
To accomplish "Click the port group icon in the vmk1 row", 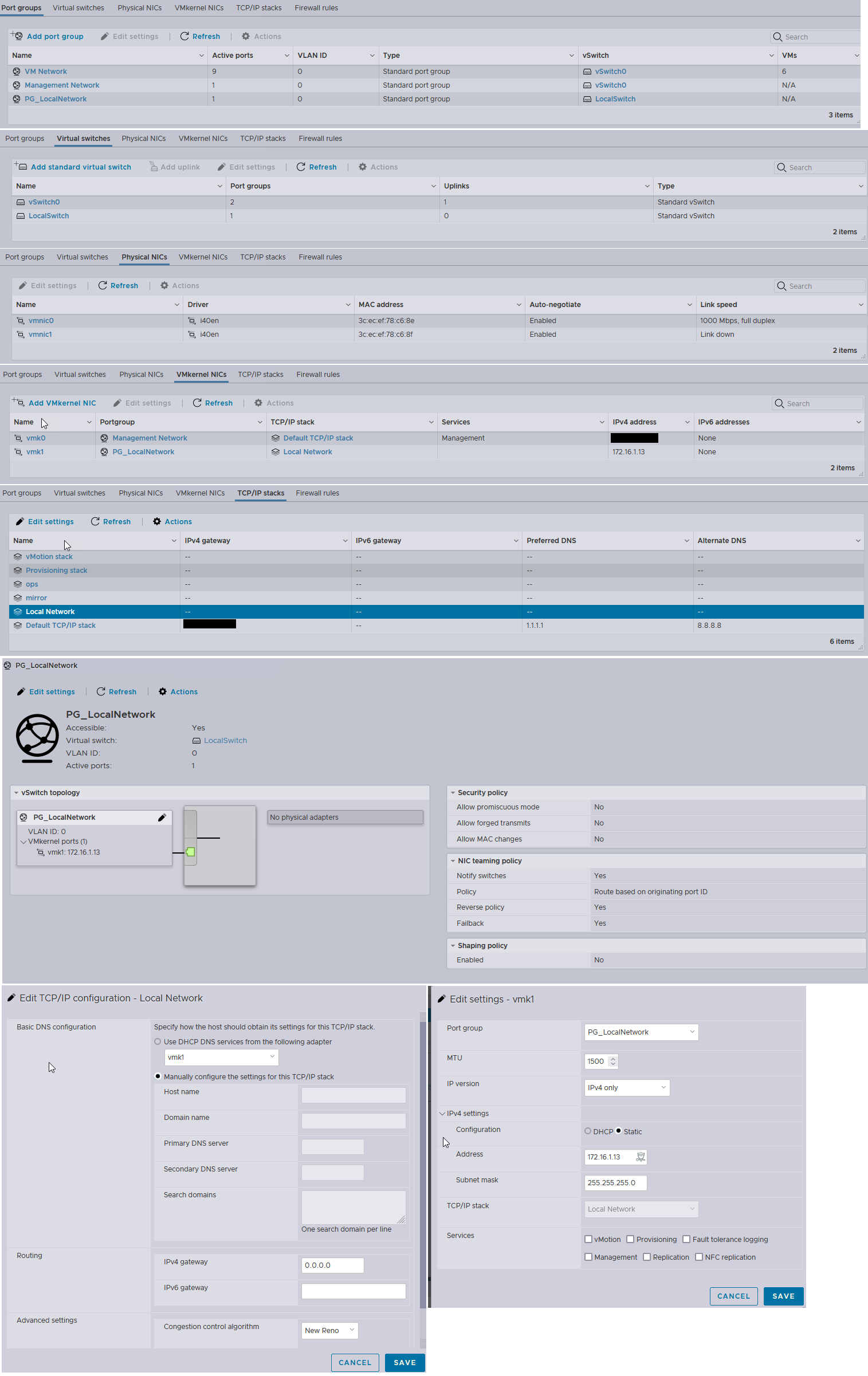I will tap(104, 452).
